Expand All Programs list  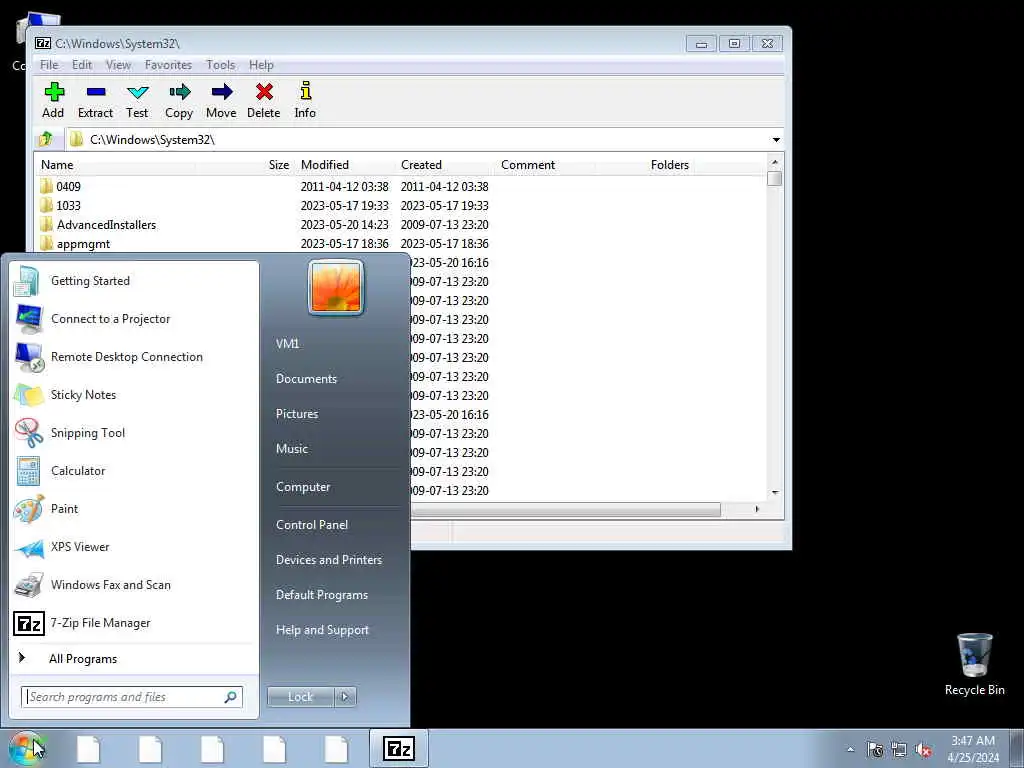(134, 659)
